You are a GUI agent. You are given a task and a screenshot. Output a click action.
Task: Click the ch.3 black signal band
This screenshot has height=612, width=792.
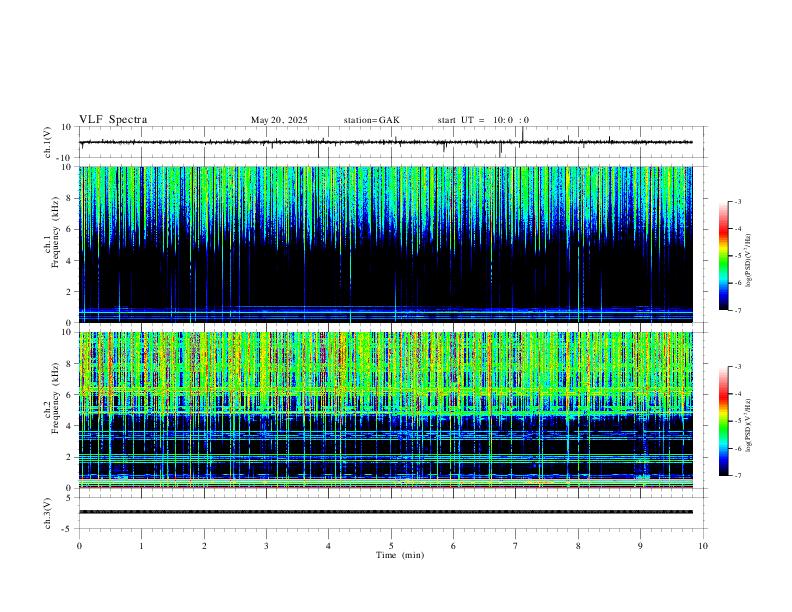pos(386,512)
